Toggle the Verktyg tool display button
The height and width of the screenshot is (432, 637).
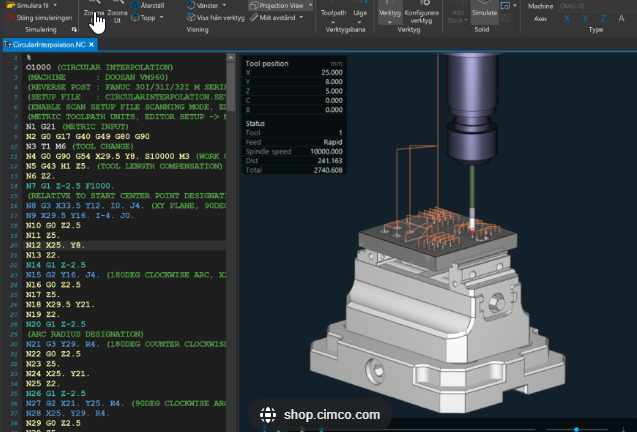point(390,12)
